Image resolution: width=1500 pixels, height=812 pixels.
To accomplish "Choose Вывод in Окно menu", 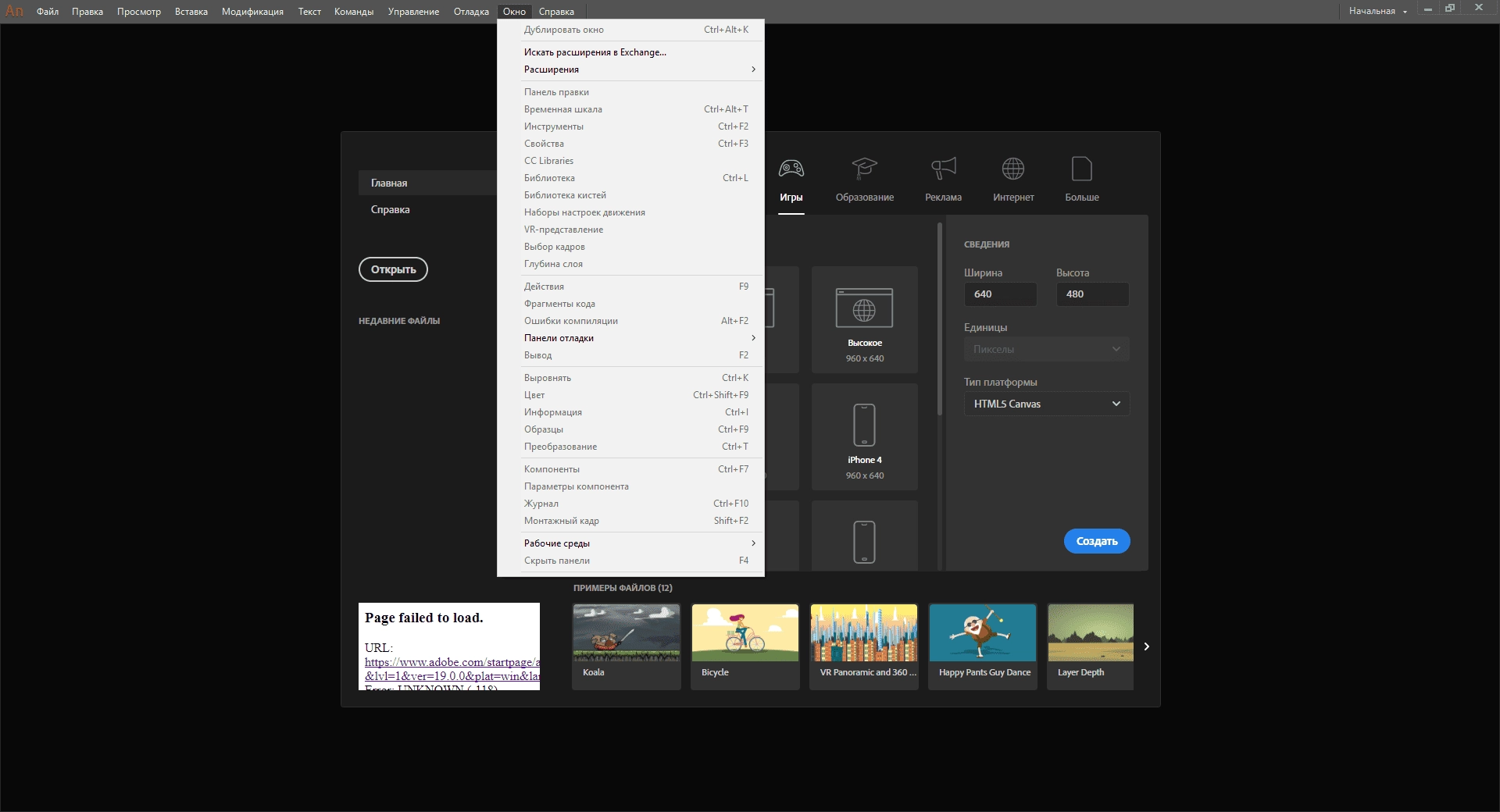I will click(630, 355).
